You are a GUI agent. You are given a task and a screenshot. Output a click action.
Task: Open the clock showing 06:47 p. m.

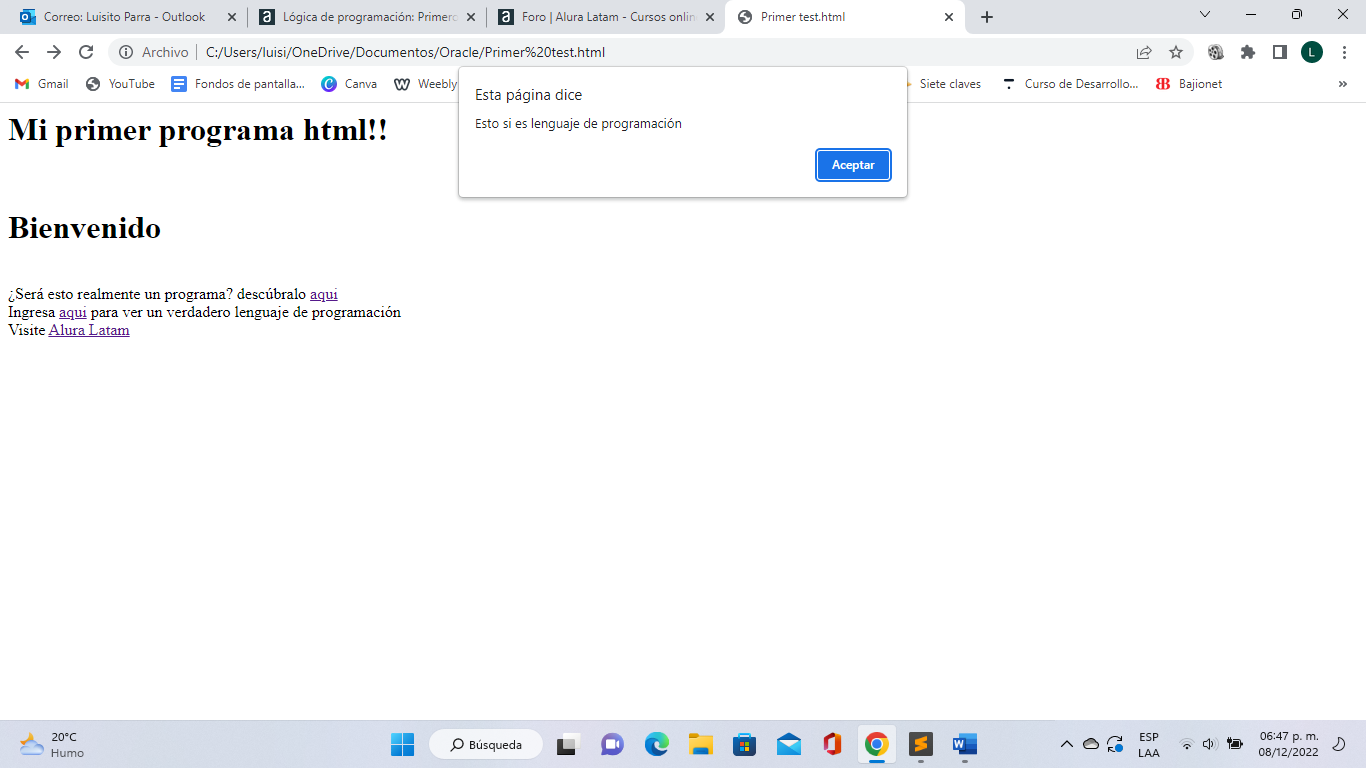(x=1288, y=744)
